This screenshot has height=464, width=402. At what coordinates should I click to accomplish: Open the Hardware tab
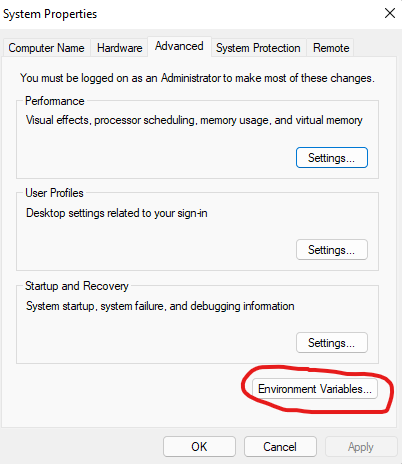pyautogui.click(x=119, y=48)
